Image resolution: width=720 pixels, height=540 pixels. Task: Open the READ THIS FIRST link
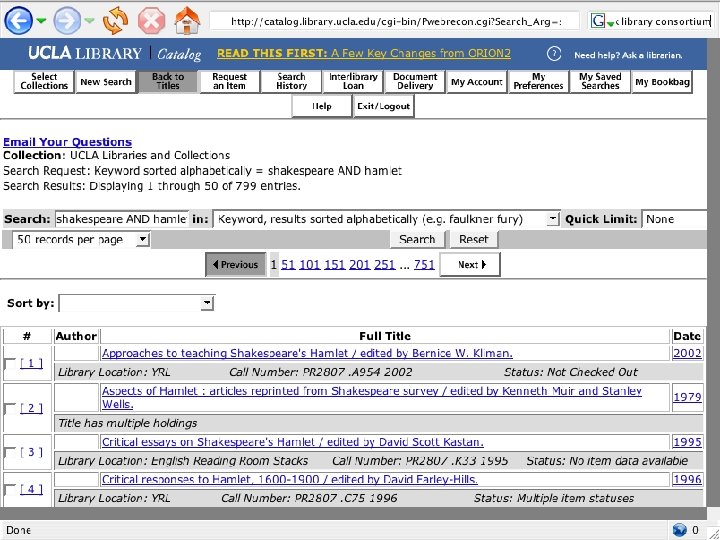coord(364,54)
